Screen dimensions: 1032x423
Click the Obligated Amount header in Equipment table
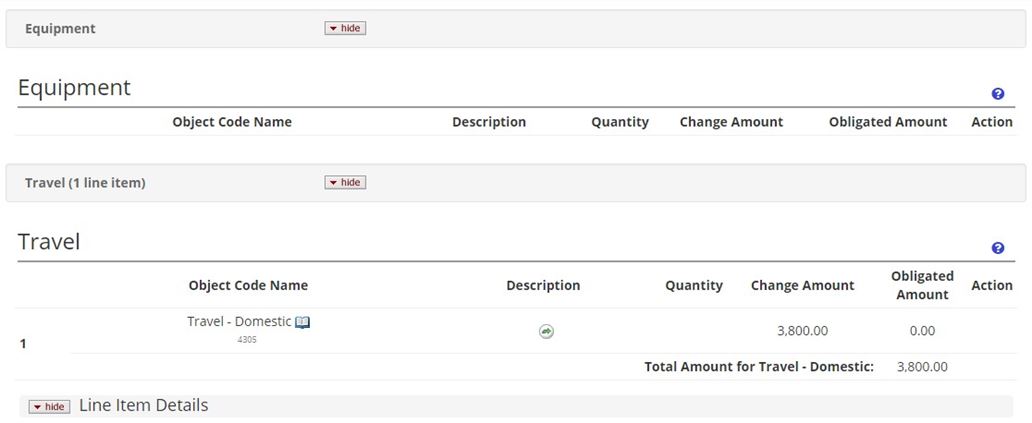point(887,122)
